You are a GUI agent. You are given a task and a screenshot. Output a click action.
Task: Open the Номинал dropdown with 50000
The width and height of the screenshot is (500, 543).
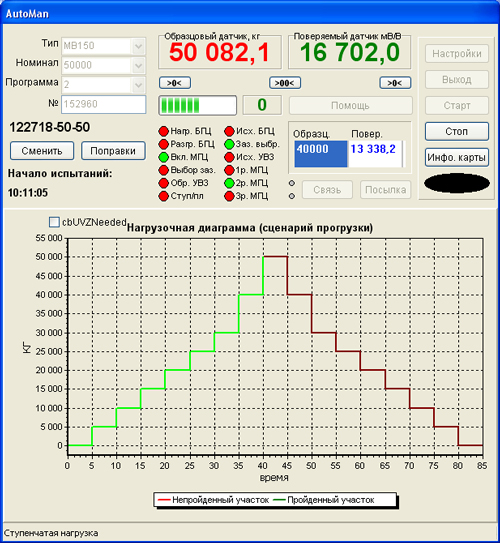coord(138,65)
